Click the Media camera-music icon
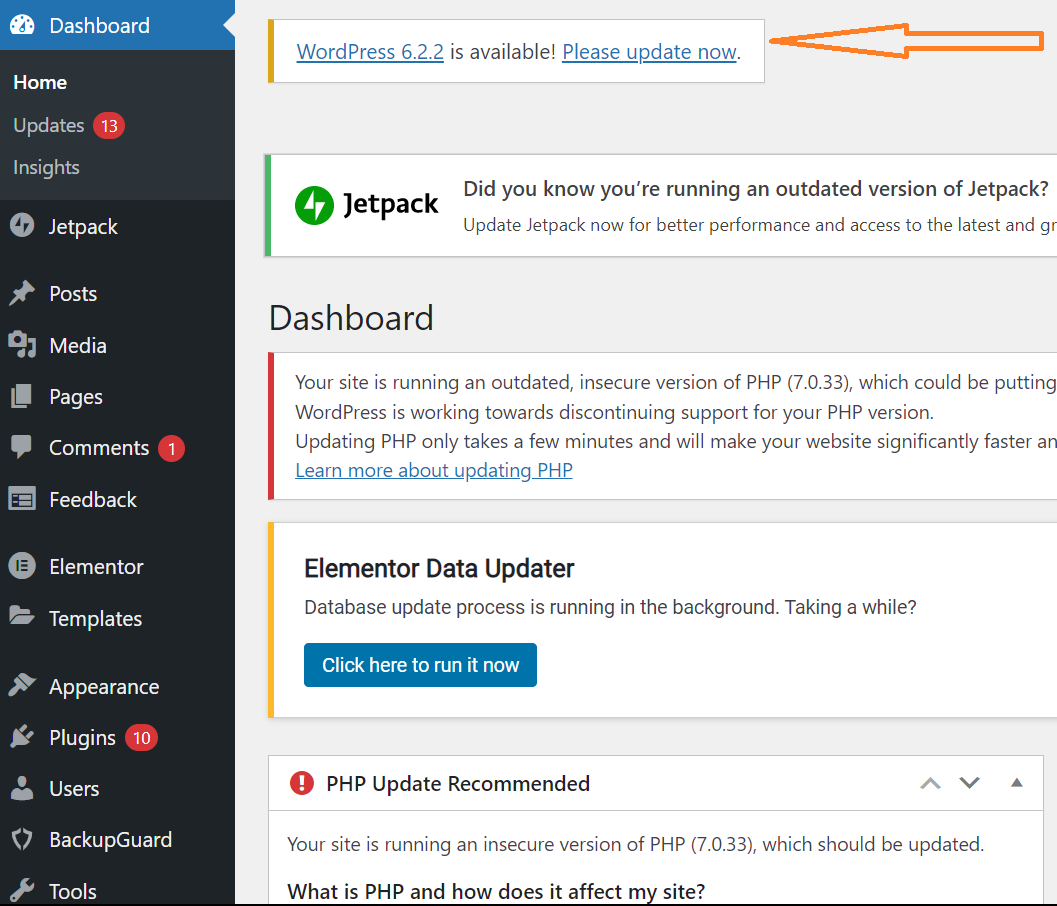This screenshot has width=1057, height=906. click(22, 345)
